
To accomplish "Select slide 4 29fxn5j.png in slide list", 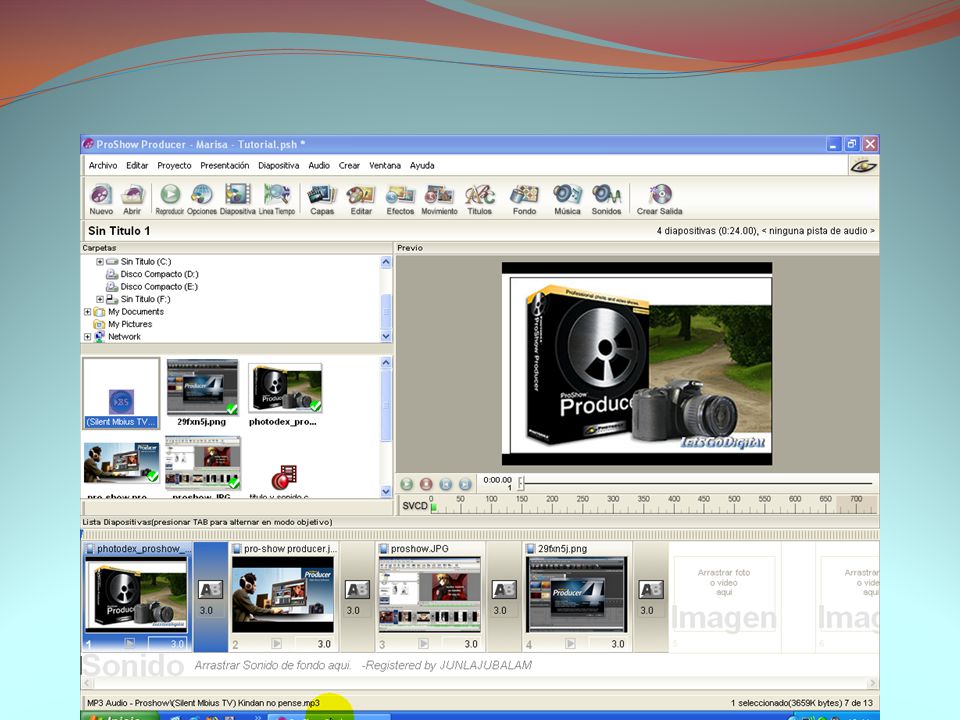I will click(577, 596).
